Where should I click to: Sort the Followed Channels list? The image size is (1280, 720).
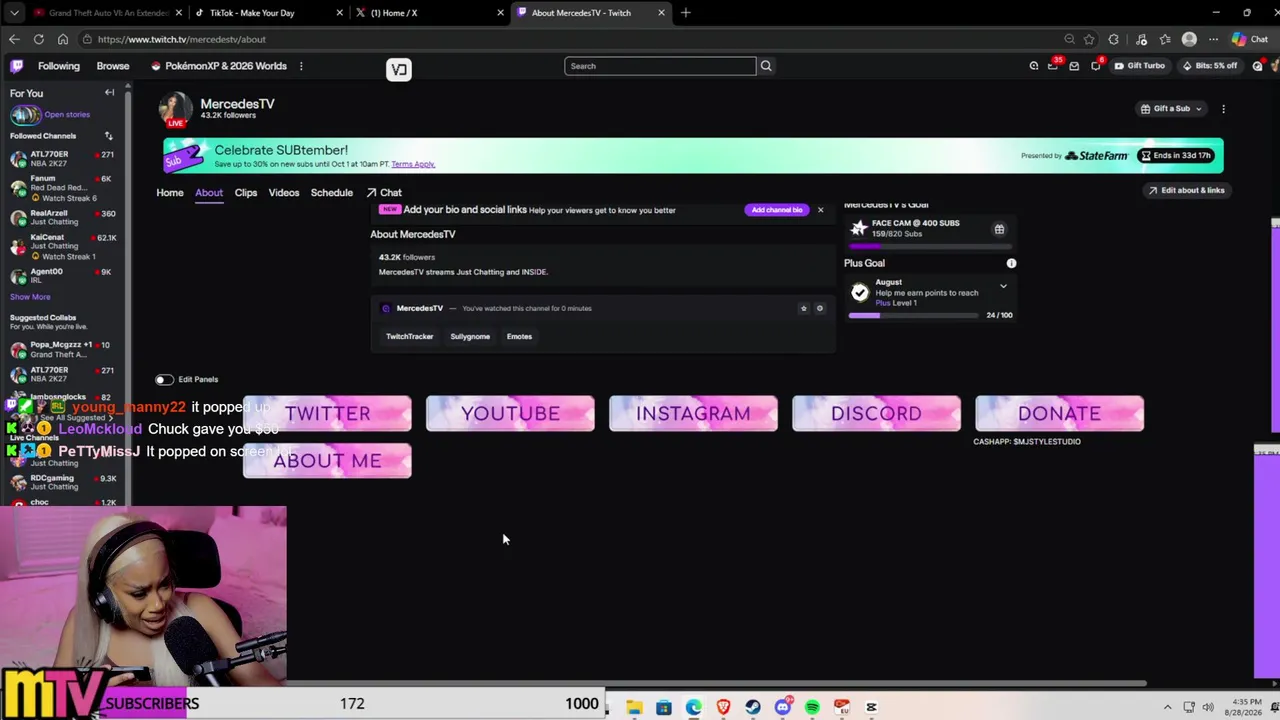[x=108, y=136]
